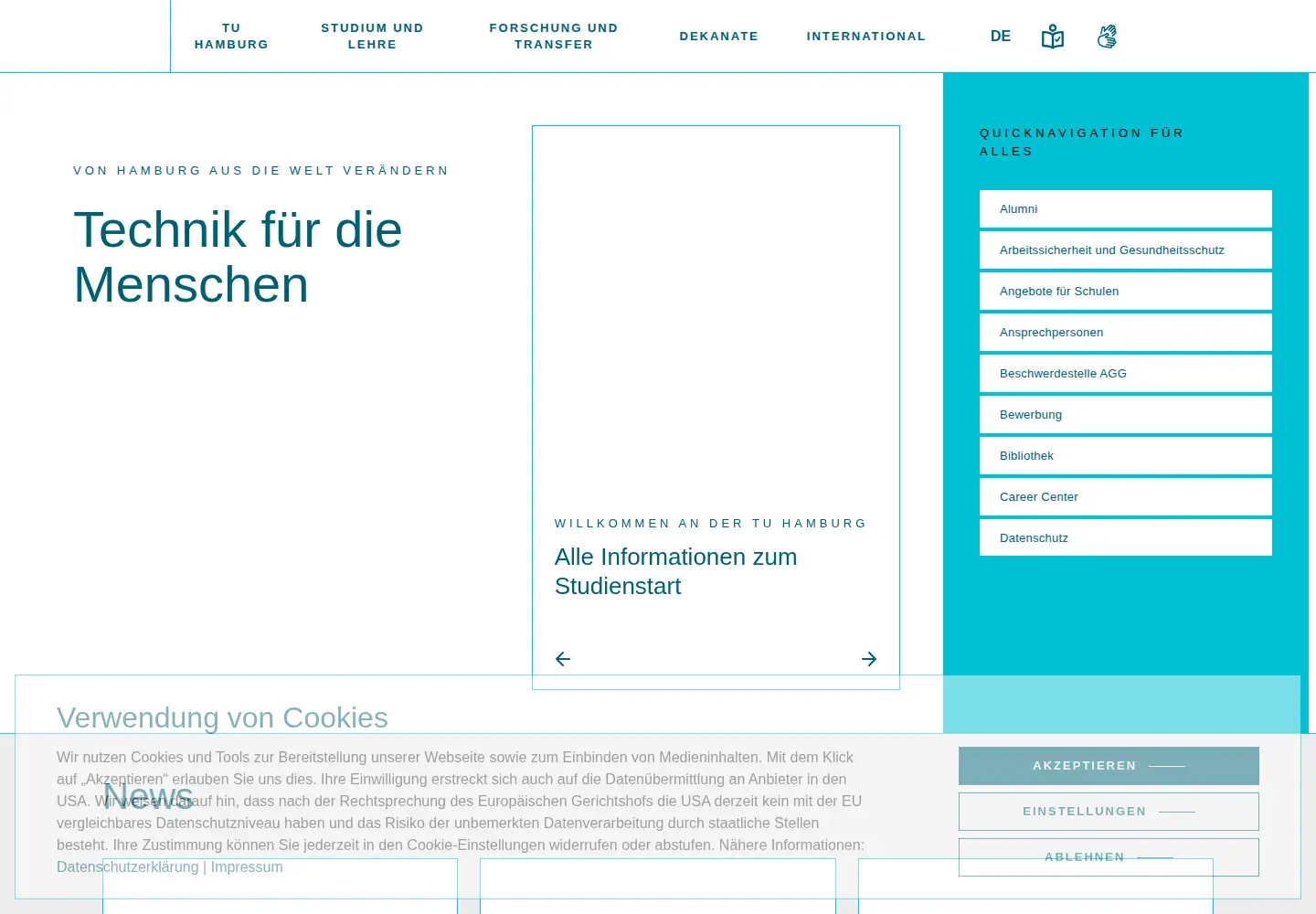Go to previous slide with left arrow
1316x914 pixels.
563,659
